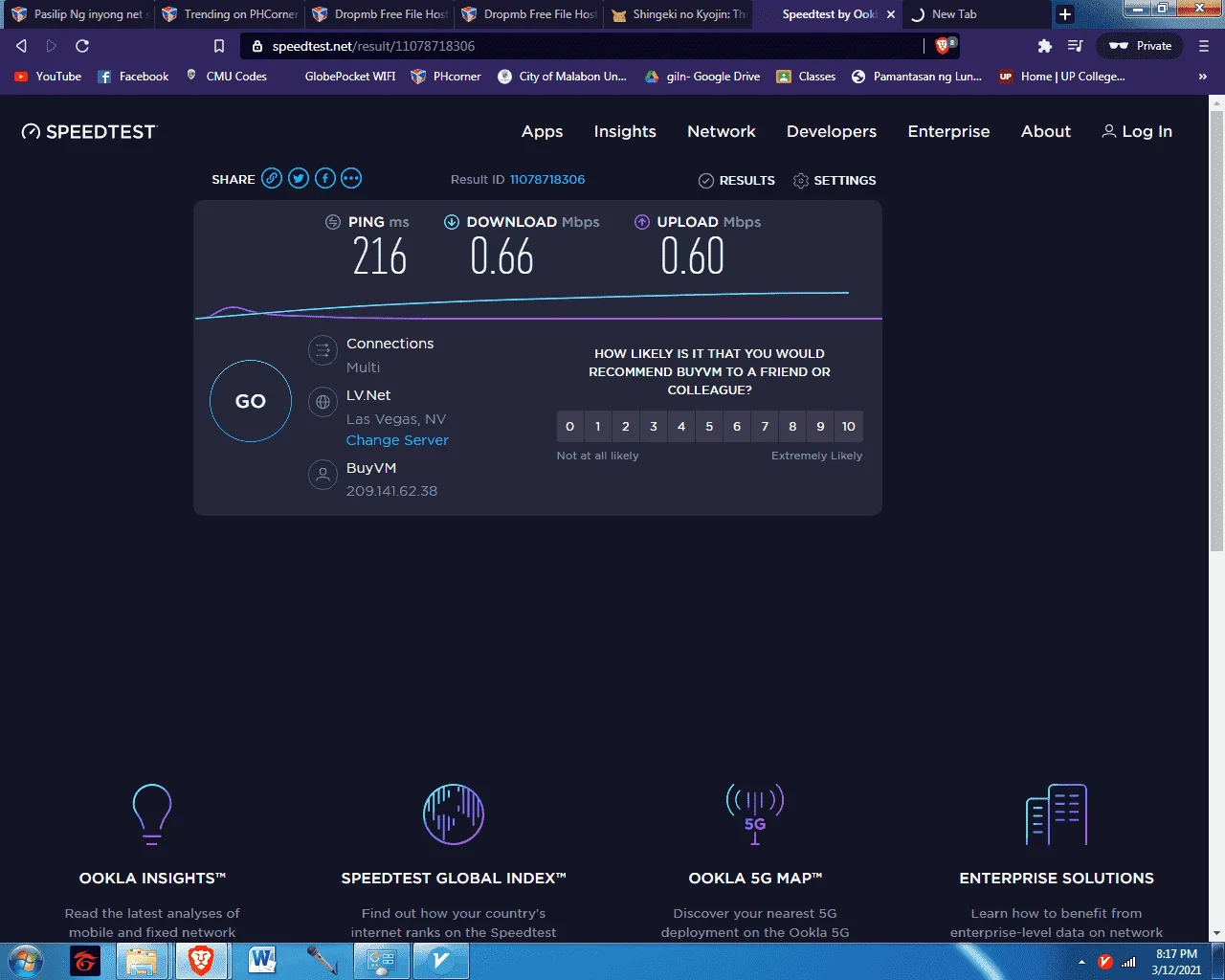
Task: Switch to the Trending on PHCorner tab
Action: tap(229, 14)
